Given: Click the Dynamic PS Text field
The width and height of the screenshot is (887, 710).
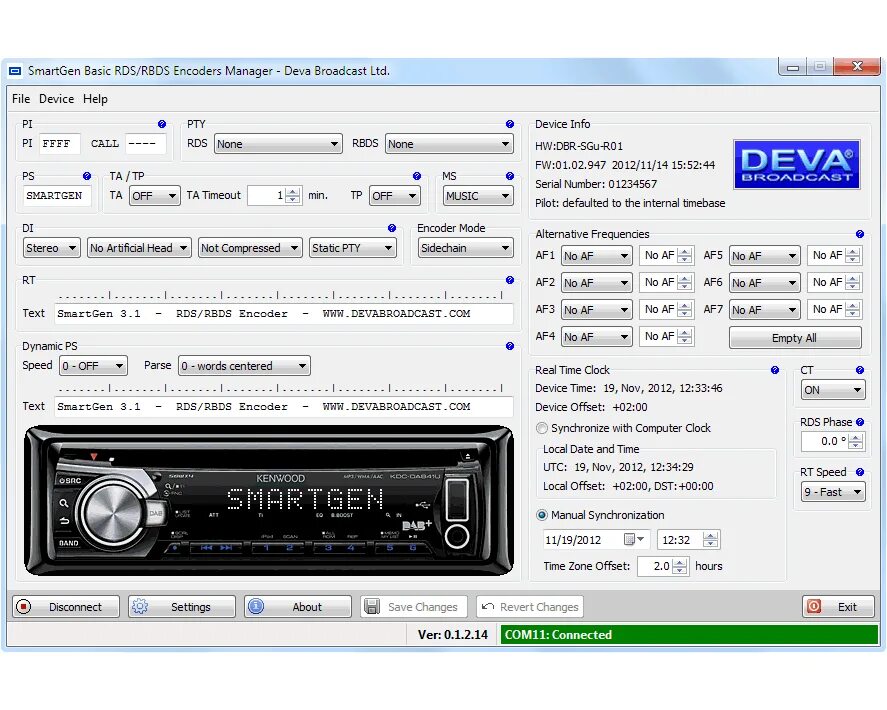Looking at the screenshot, I should [x=284, y=406].
